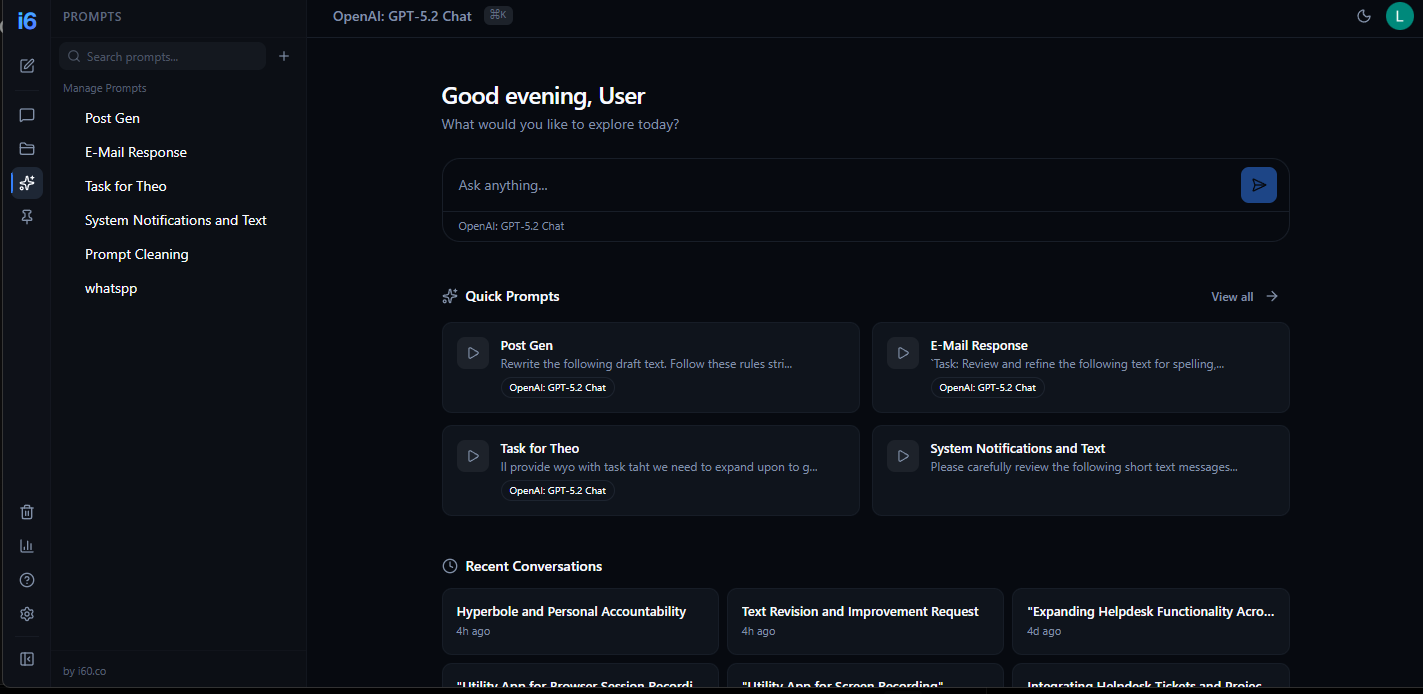
Task: Open the OpenAI: GPT-5.2 Chat model selector
Action: [401, 16]
